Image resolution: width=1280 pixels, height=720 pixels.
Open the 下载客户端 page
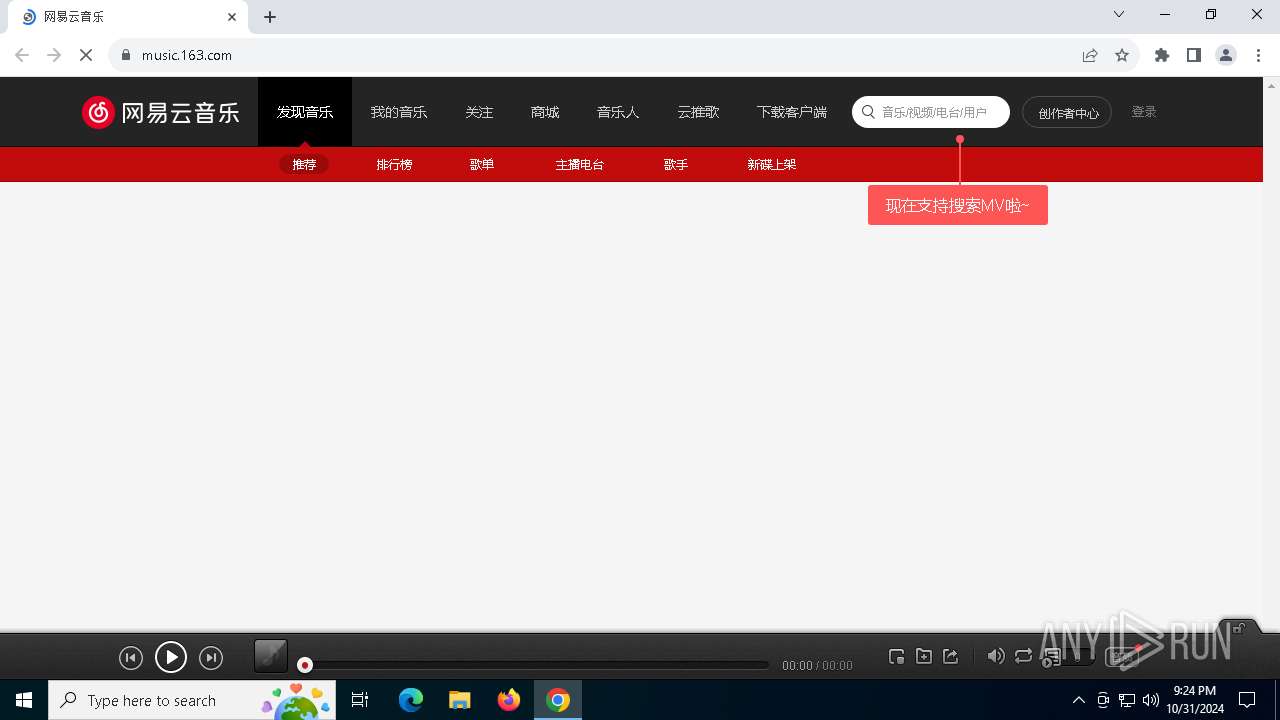point(792,112)
